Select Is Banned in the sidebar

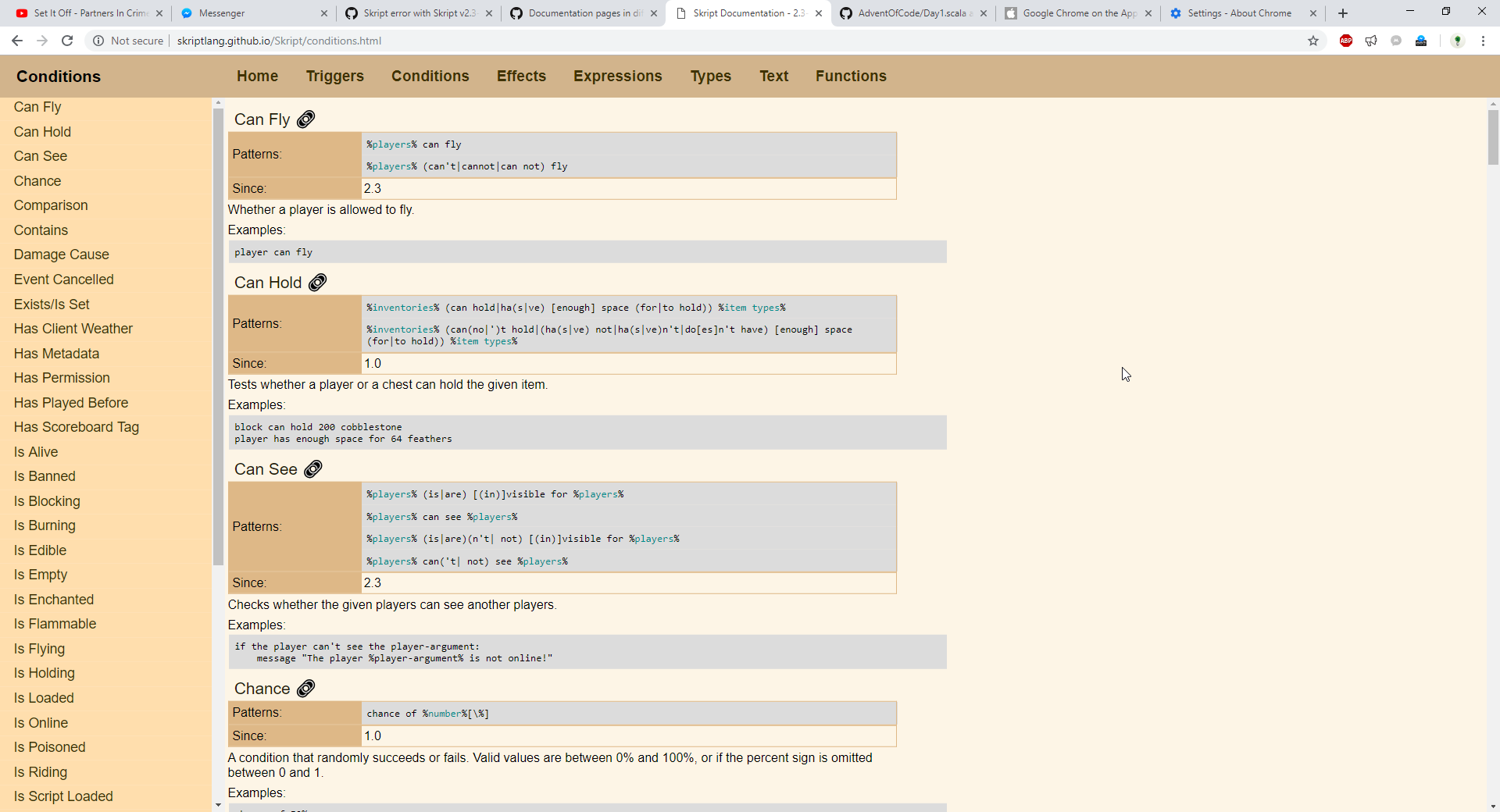click(x=44, y=476)
